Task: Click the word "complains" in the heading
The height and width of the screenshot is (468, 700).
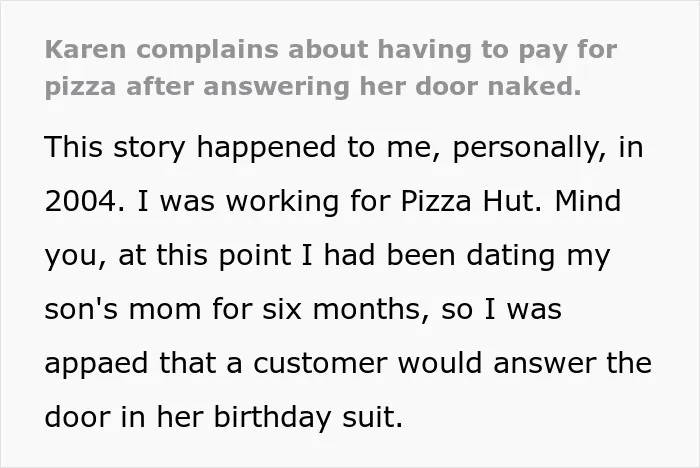Action: [x=208, y=51]
